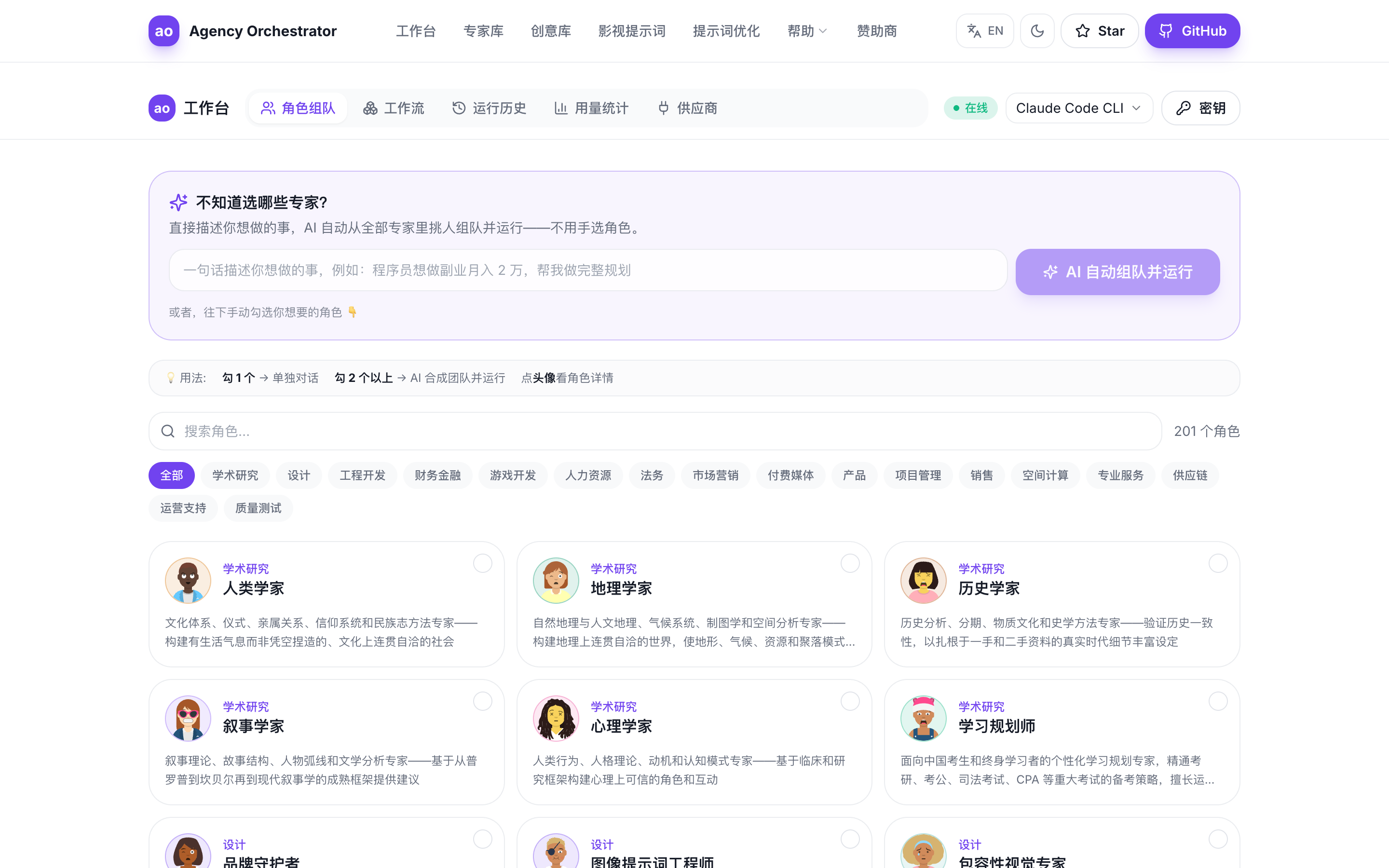Open the 提示词优化 navigation item
The height and width of the screenshot is (868, 1389).
point(726,31)
